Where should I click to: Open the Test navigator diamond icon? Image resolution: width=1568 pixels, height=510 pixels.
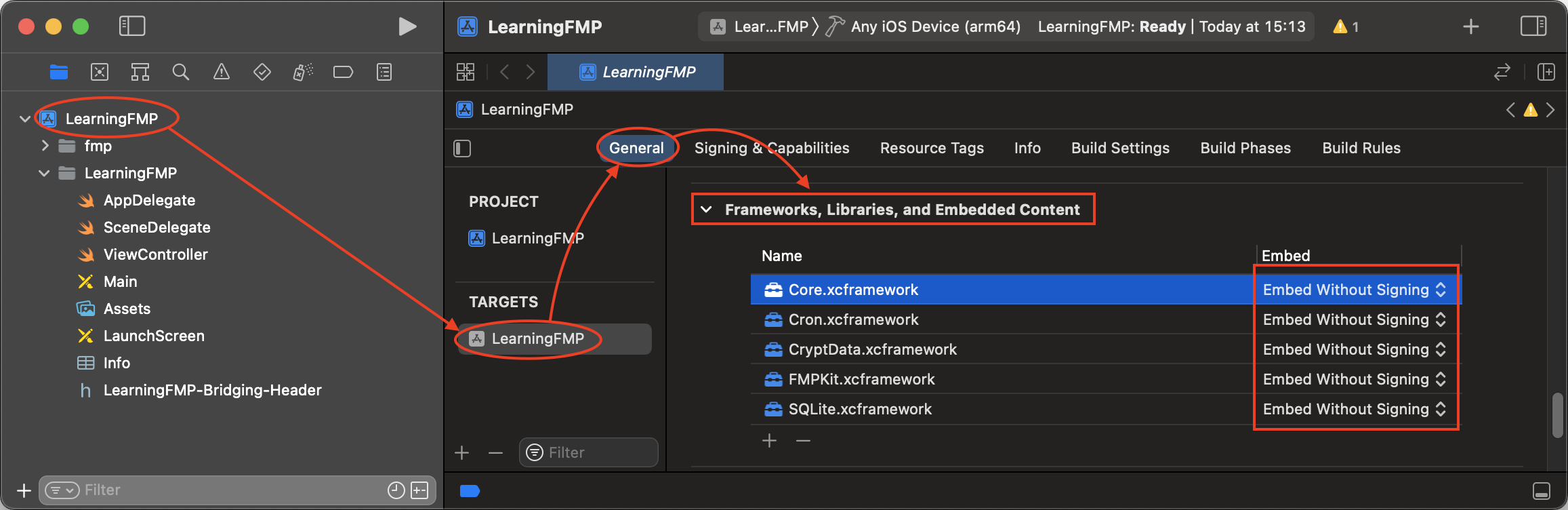[262, 72]
